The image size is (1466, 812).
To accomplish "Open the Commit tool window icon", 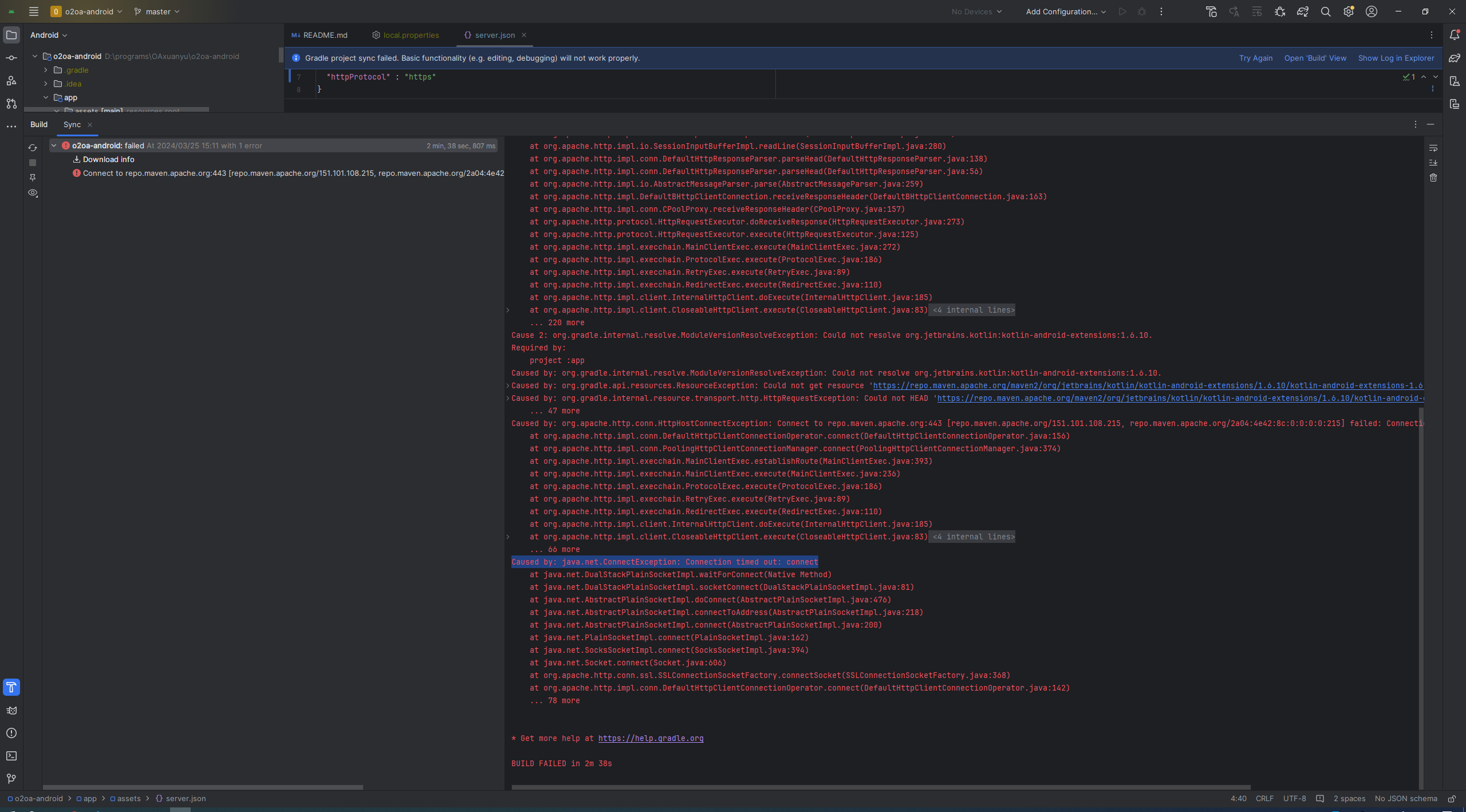I will coord(11,58).
